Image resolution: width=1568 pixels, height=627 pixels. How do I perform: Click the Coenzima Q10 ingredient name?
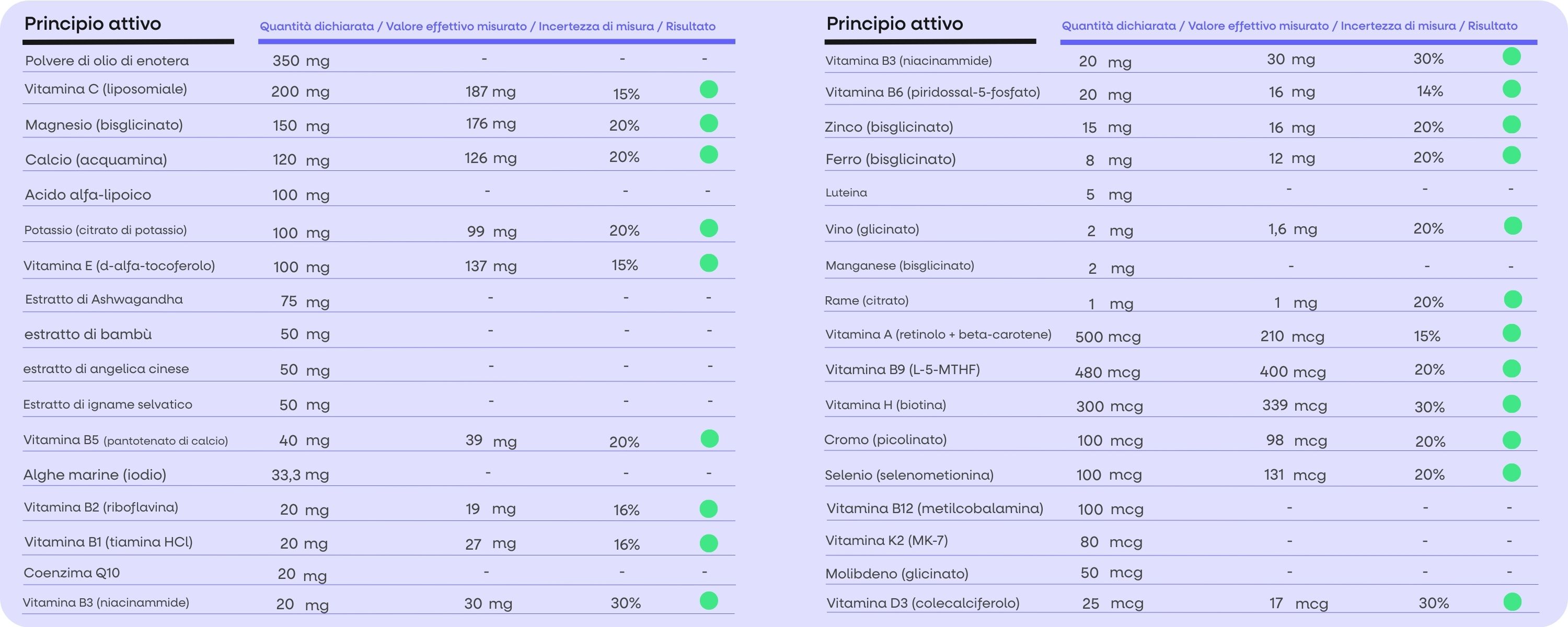click(72, 573)
